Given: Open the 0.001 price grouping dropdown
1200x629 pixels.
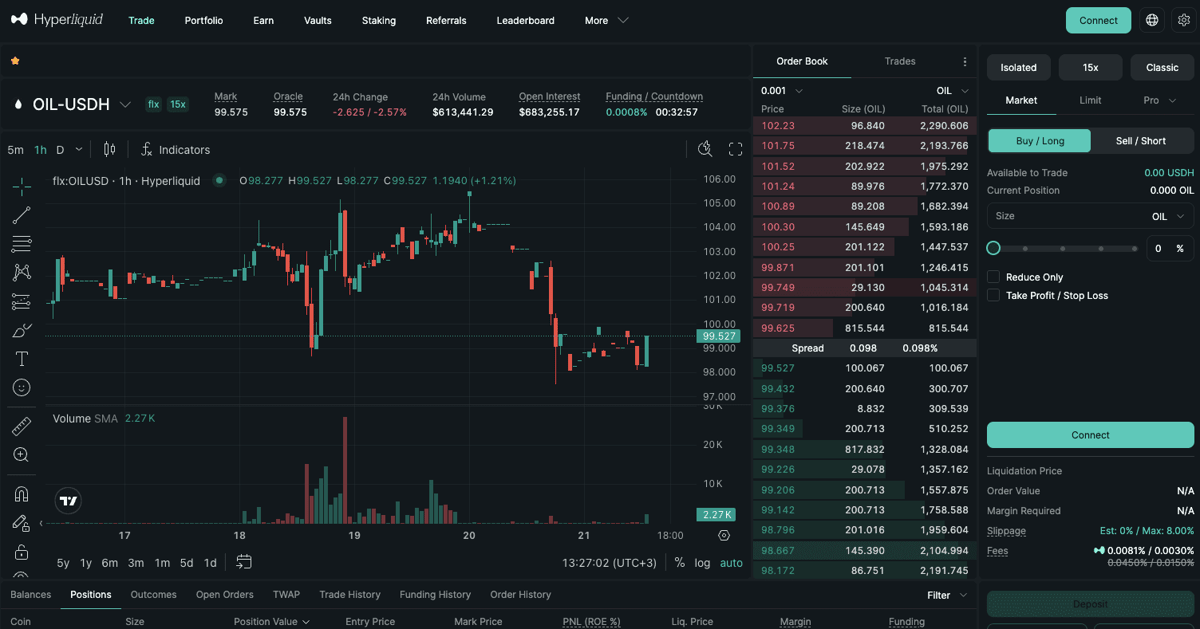Looking at the screenshot, I should [x=782, y=90].
